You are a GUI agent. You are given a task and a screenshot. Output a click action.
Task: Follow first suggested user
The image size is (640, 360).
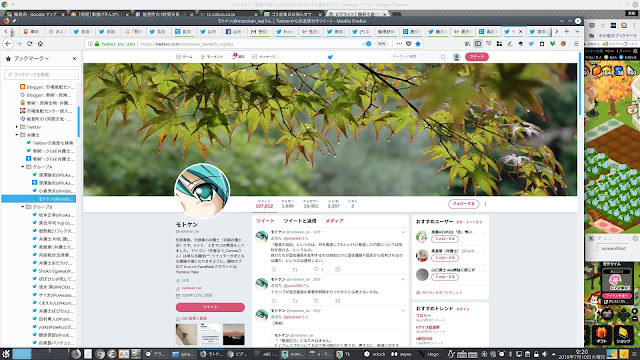[444, 239]
